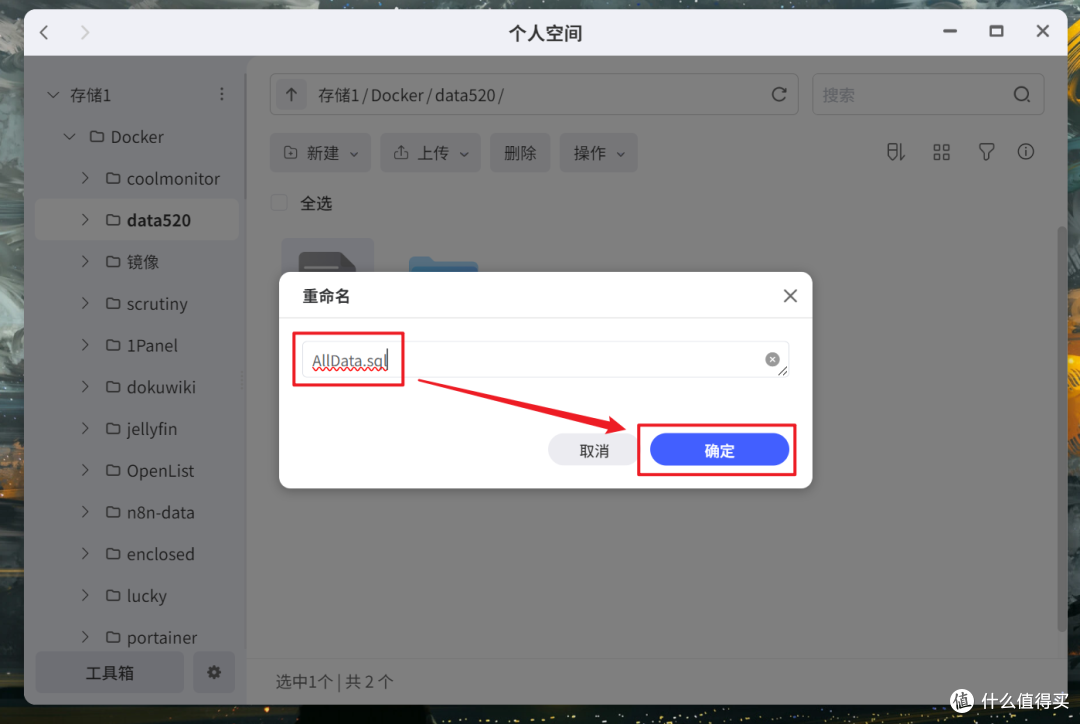
Task: Expand the data520 folder chevron
Action: (85, 220)
